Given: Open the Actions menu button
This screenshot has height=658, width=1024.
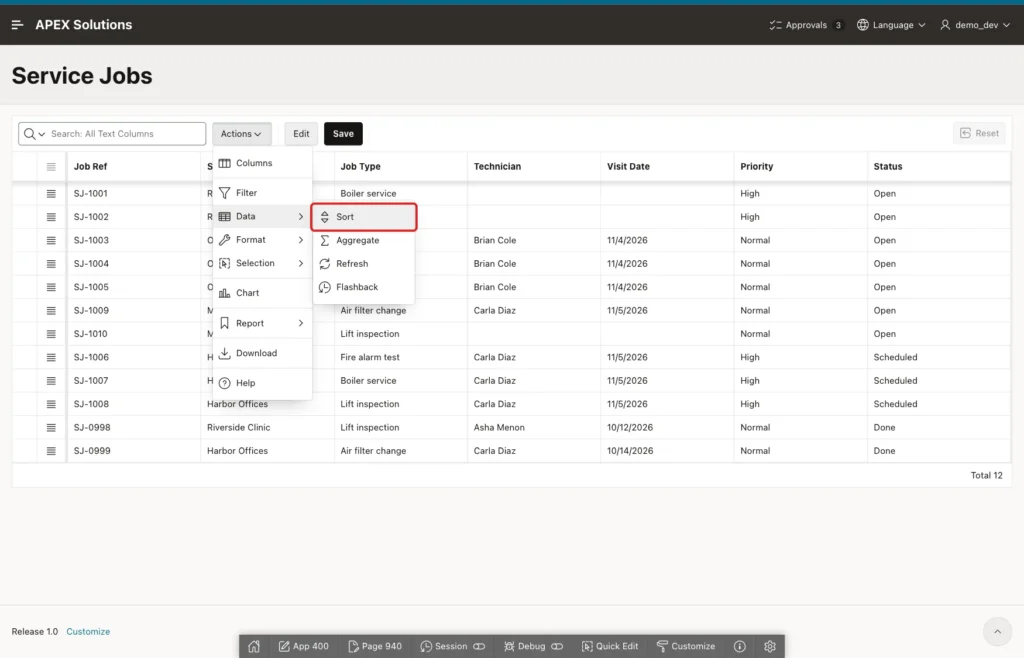Looking at the screenshot, I should pos(241,134).
